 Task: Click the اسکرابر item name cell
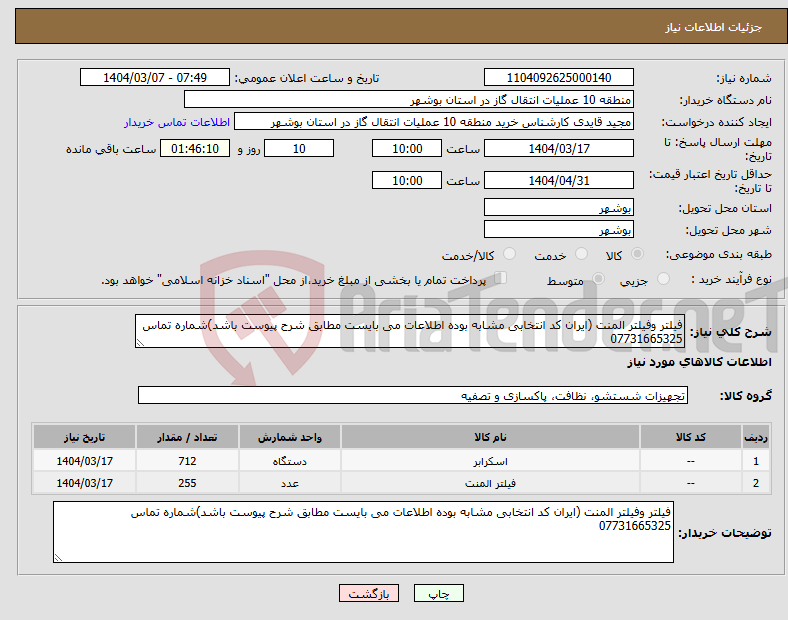pyautogui.click(x=490, y=461)
